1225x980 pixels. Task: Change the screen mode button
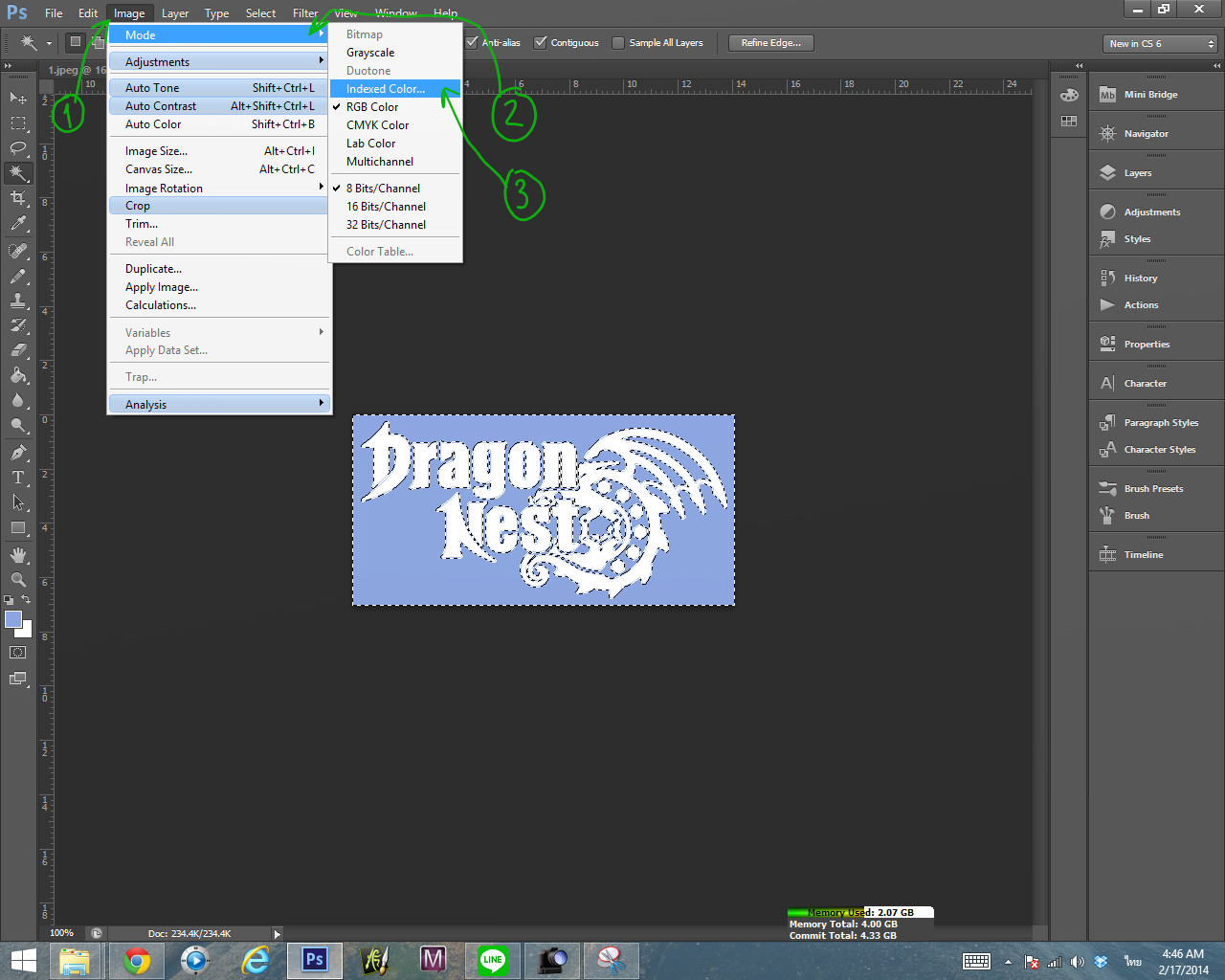tap(18, 679)
